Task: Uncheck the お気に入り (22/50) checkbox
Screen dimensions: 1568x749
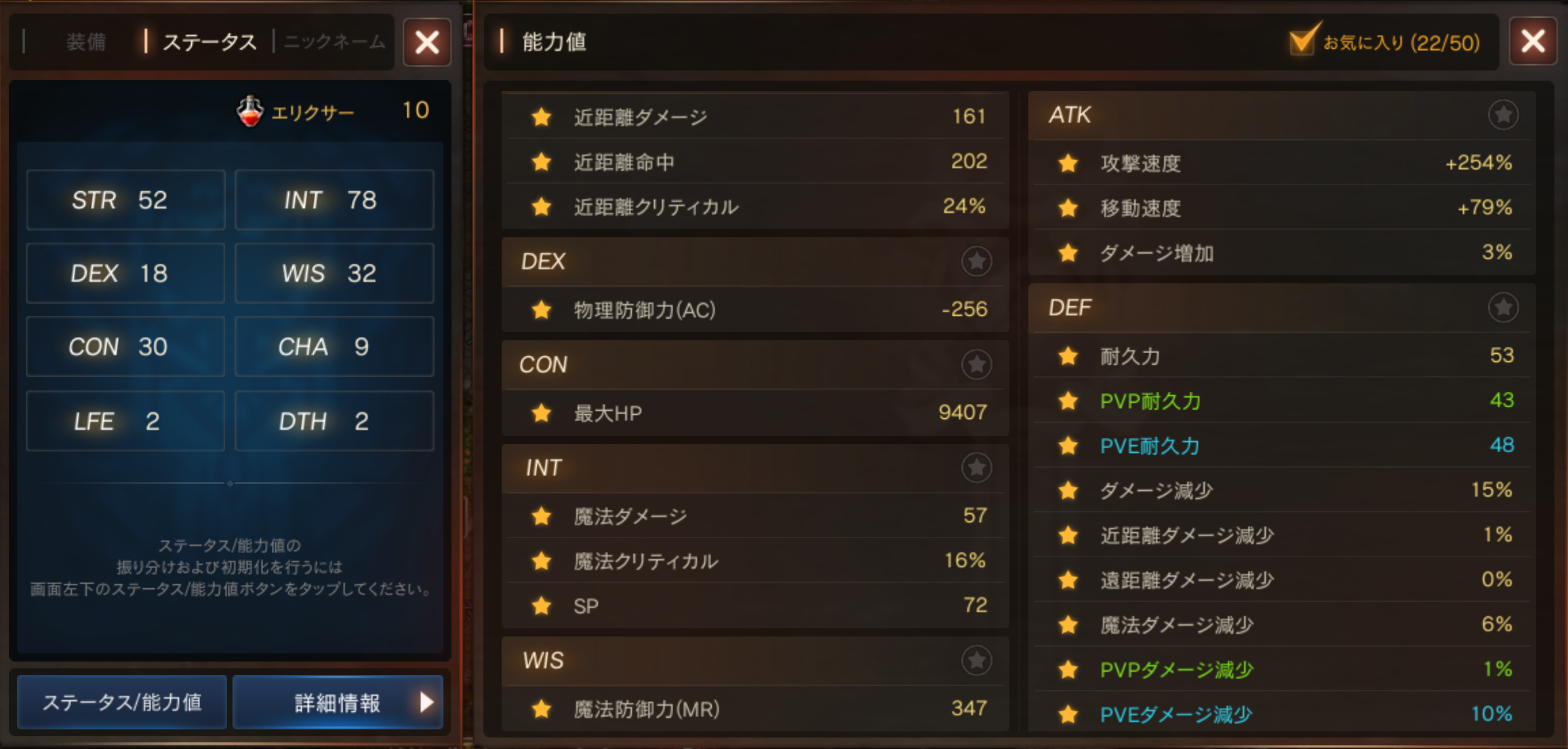Action: [1303, 41]
